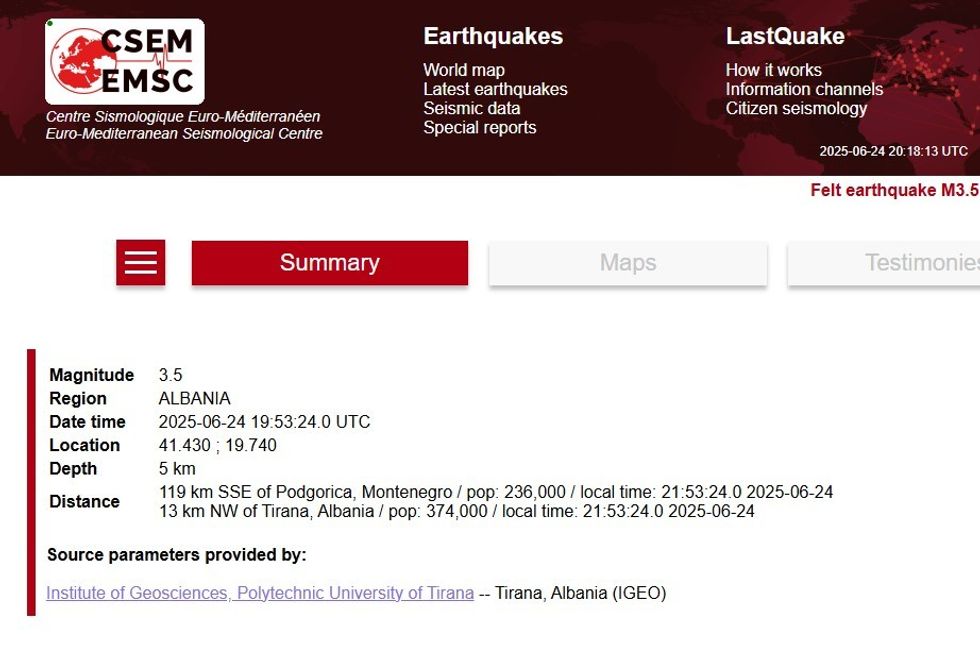980x653 pixels.
Task: Open the Maps tab
Action: (x=628, y=263)
